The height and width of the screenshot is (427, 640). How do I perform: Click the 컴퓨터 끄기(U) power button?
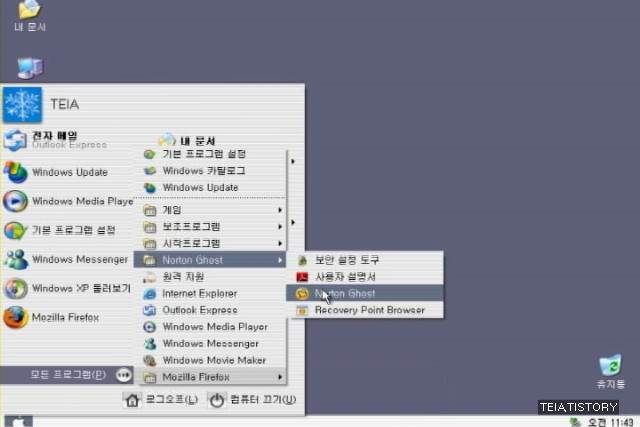(x=253, y=400)
